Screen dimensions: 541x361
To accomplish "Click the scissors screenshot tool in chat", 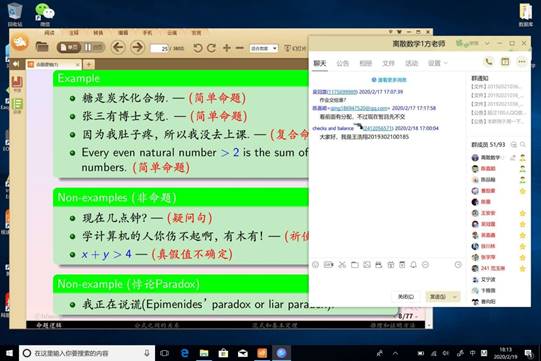I will 342,265.
